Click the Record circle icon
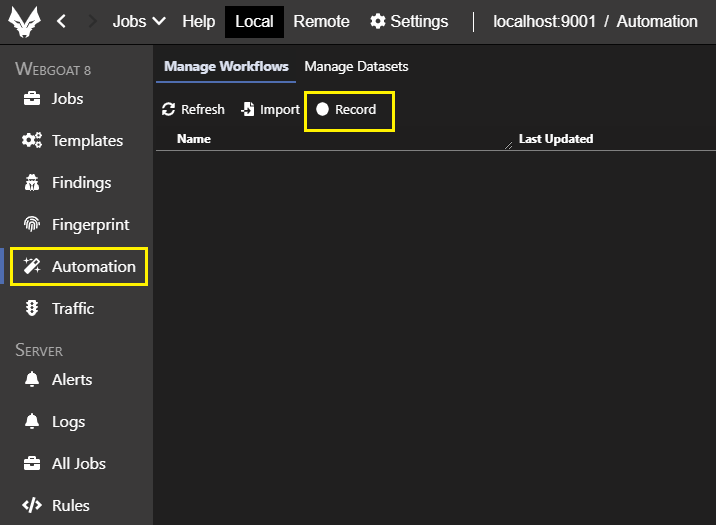The width and height of the screenshot is (716, 525). tap(322, 109)
